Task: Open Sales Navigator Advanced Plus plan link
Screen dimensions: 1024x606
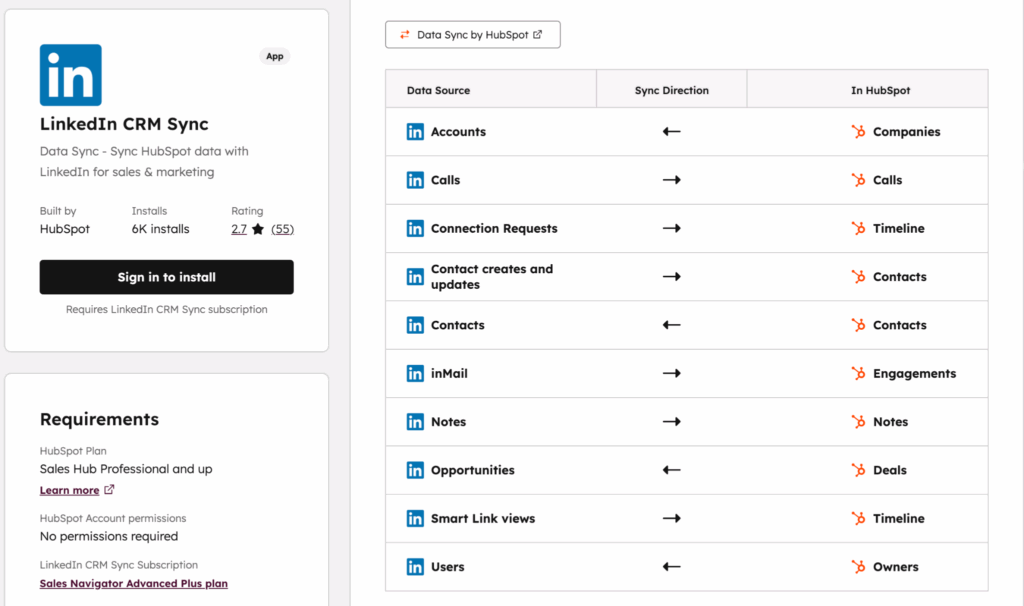Action: pyautogui.click(x=133, y=583)
